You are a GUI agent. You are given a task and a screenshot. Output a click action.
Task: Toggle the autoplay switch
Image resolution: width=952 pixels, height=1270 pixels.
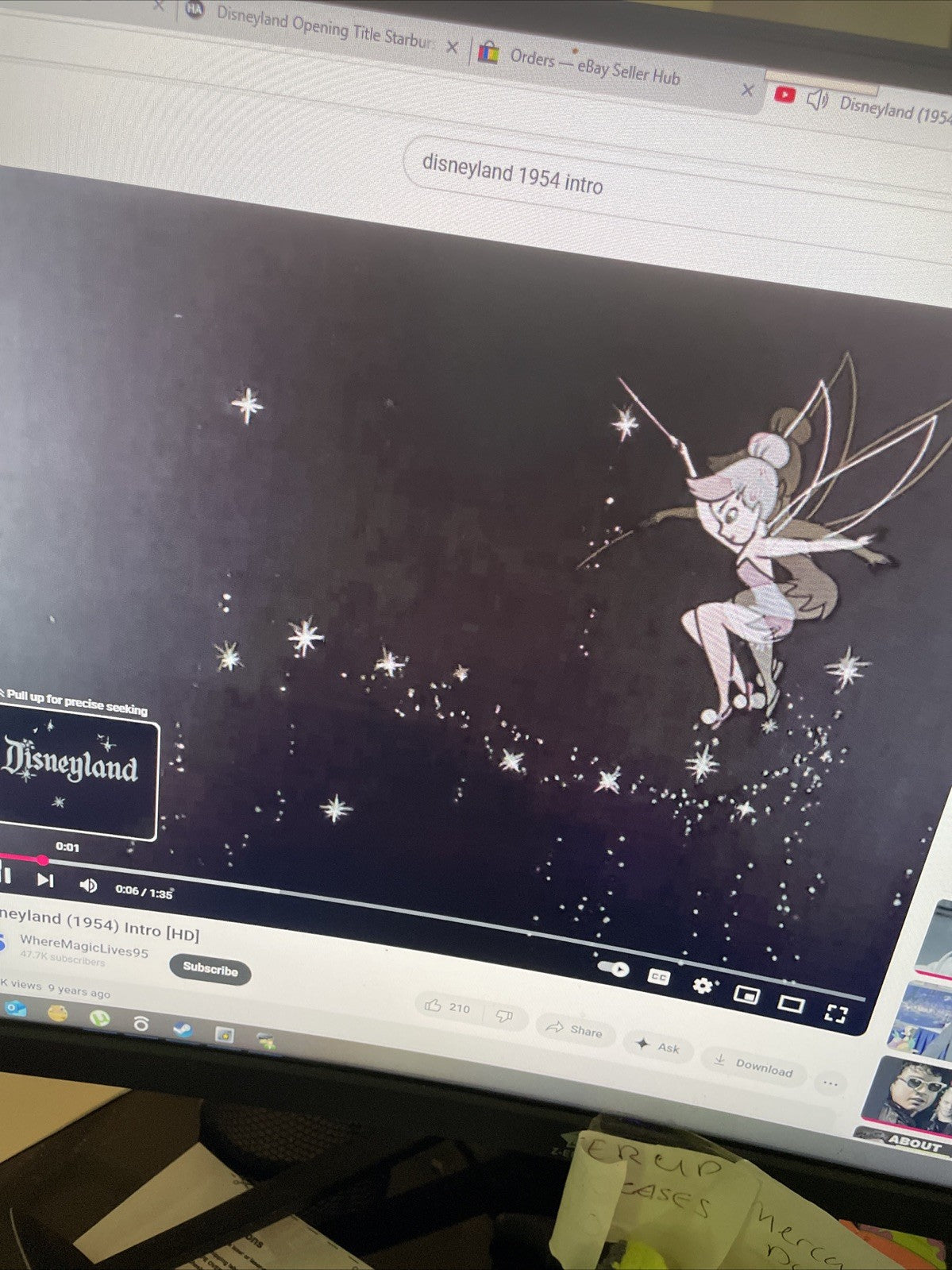tap(613, 968)
